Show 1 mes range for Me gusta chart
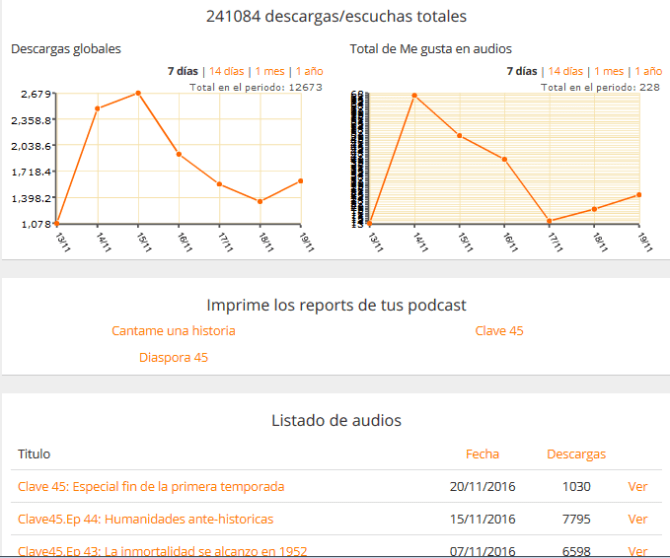The height and width of the screenshot is (558, 670). (609, 71)
